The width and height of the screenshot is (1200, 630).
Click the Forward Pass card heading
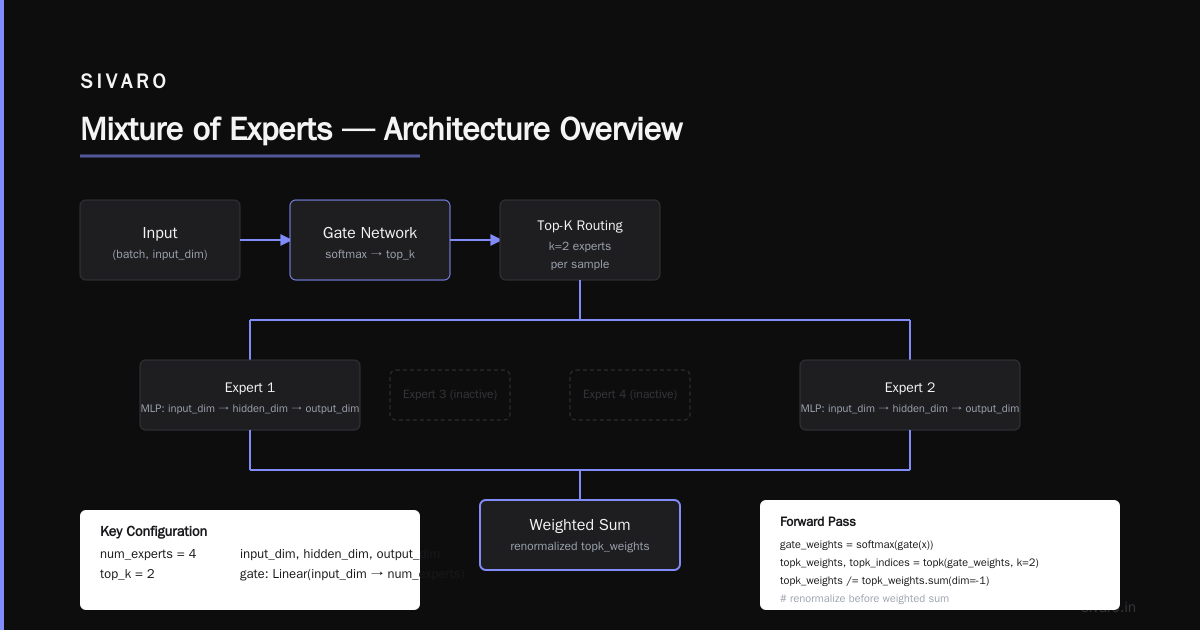(x=818, y=522)
